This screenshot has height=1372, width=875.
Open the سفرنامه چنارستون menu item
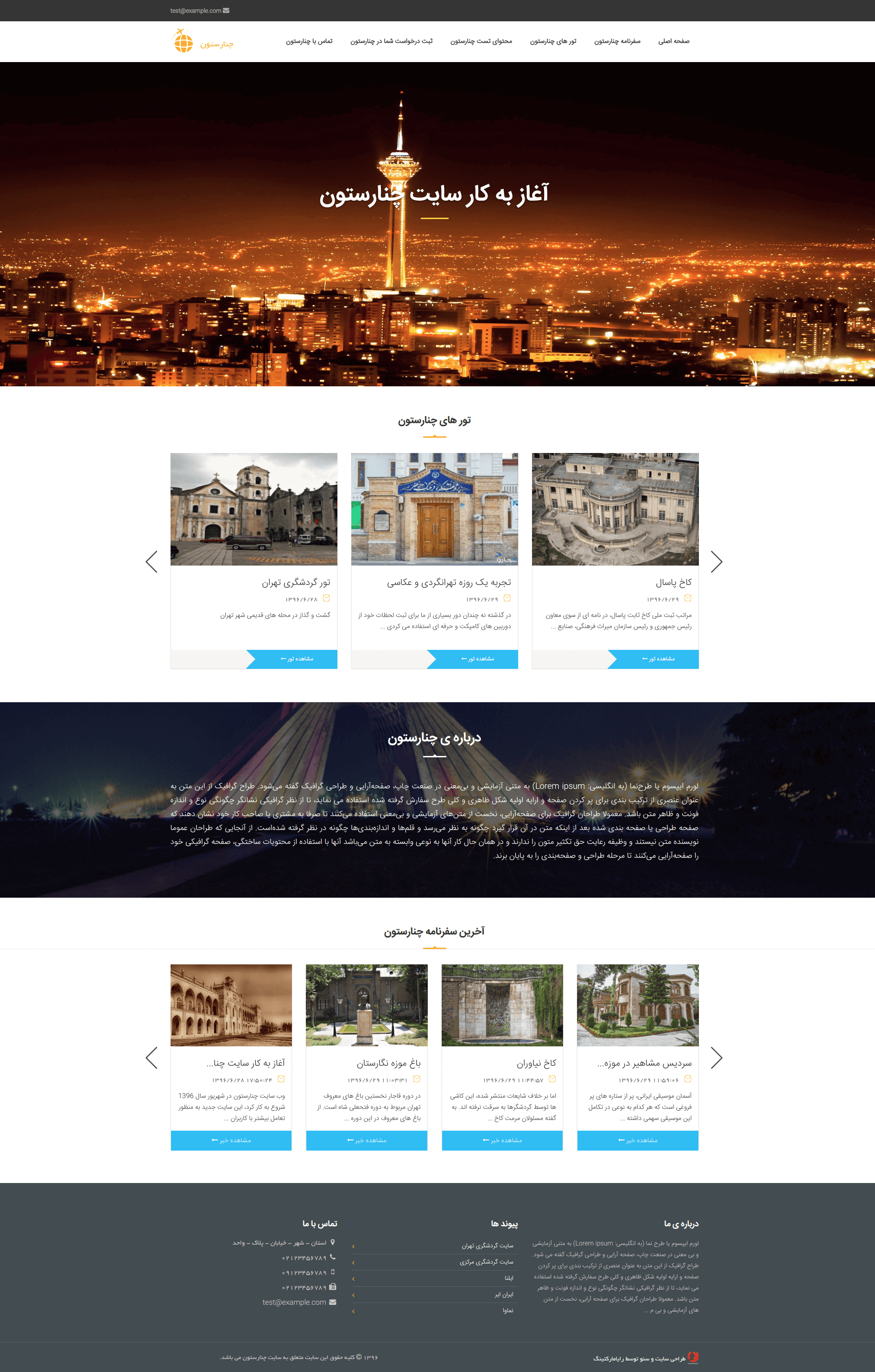click(617, 41)
